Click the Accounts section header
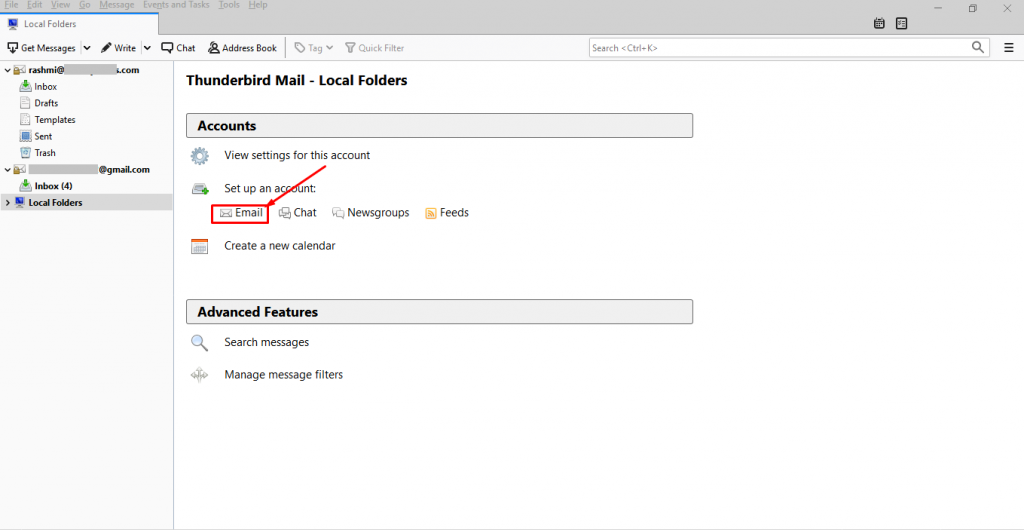Screen dimensions: 1024x530 point(440,125)
